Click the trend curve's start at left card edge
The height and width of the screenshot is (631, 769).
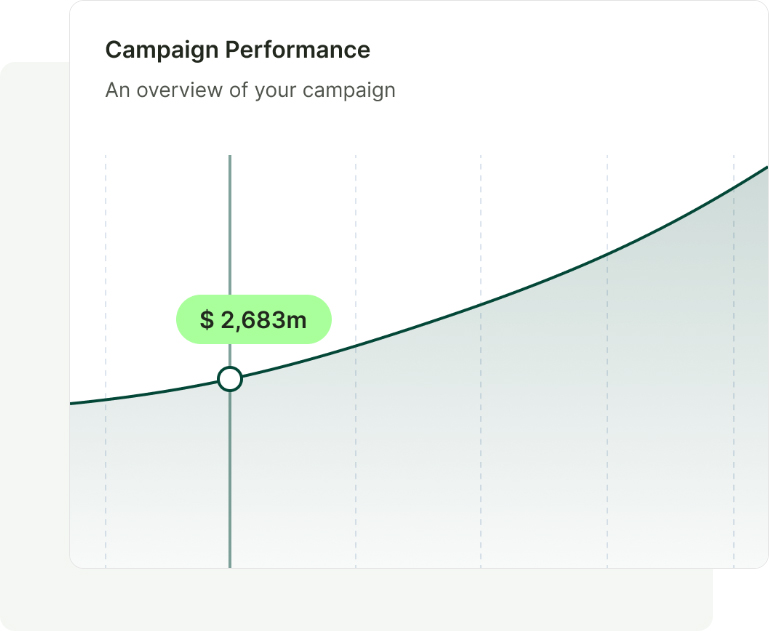pyautogui.click(x=74, y=403)
